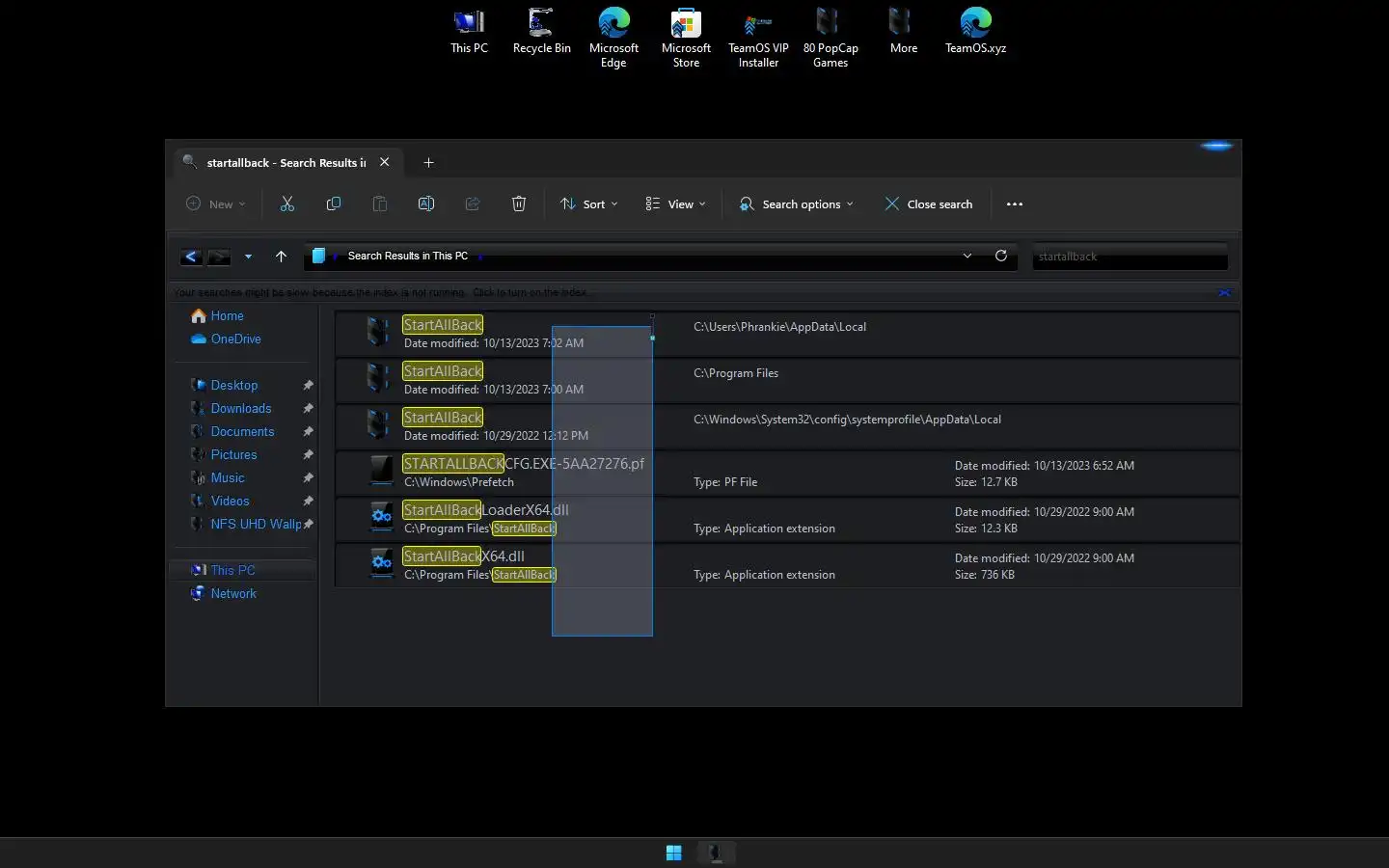Image resolution: width=1389 pixels, height=868 pixels.
Task: Click the Copy icon in toolbar
Action: pos(334,203)
